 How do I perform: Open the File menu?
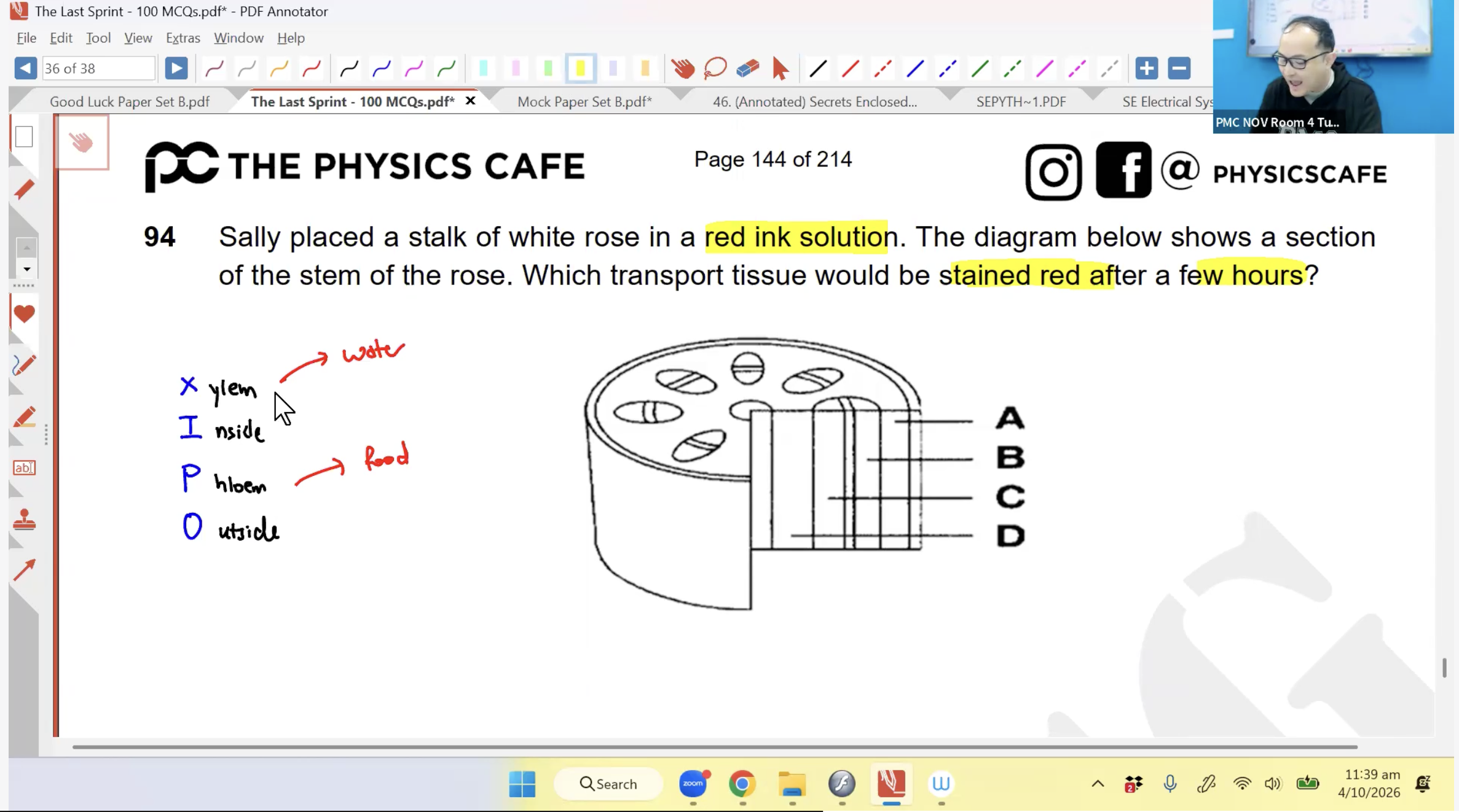click(26, 38)
